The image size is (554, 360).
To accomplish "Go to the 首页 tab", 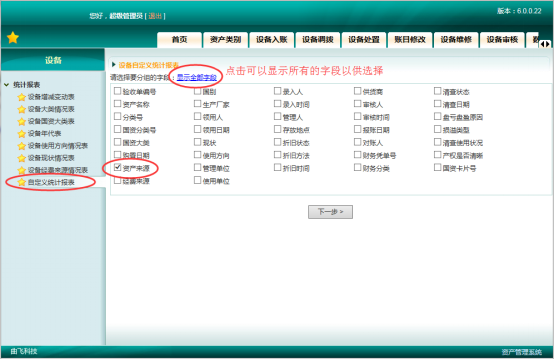I will pos(179,40).
